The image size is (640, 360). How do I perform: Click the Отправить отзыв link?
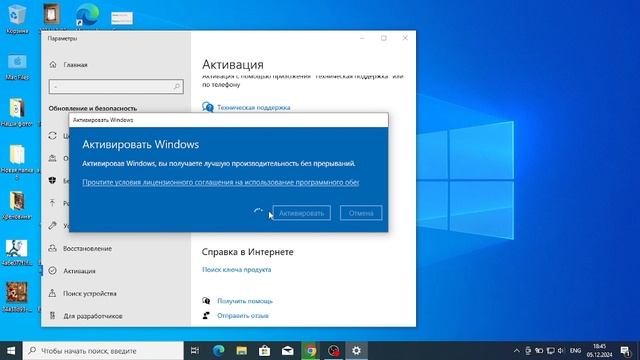[x=242, y=316]
